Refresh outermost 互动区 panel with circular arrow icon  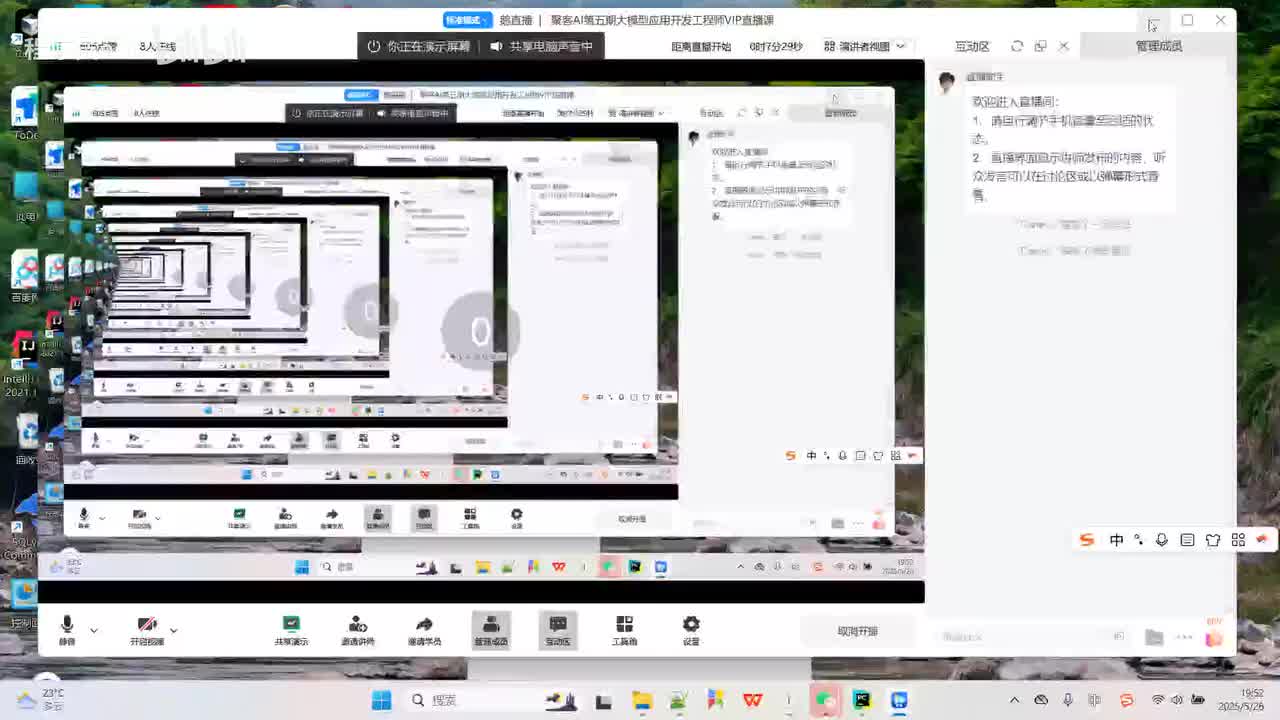[1017, 46]
